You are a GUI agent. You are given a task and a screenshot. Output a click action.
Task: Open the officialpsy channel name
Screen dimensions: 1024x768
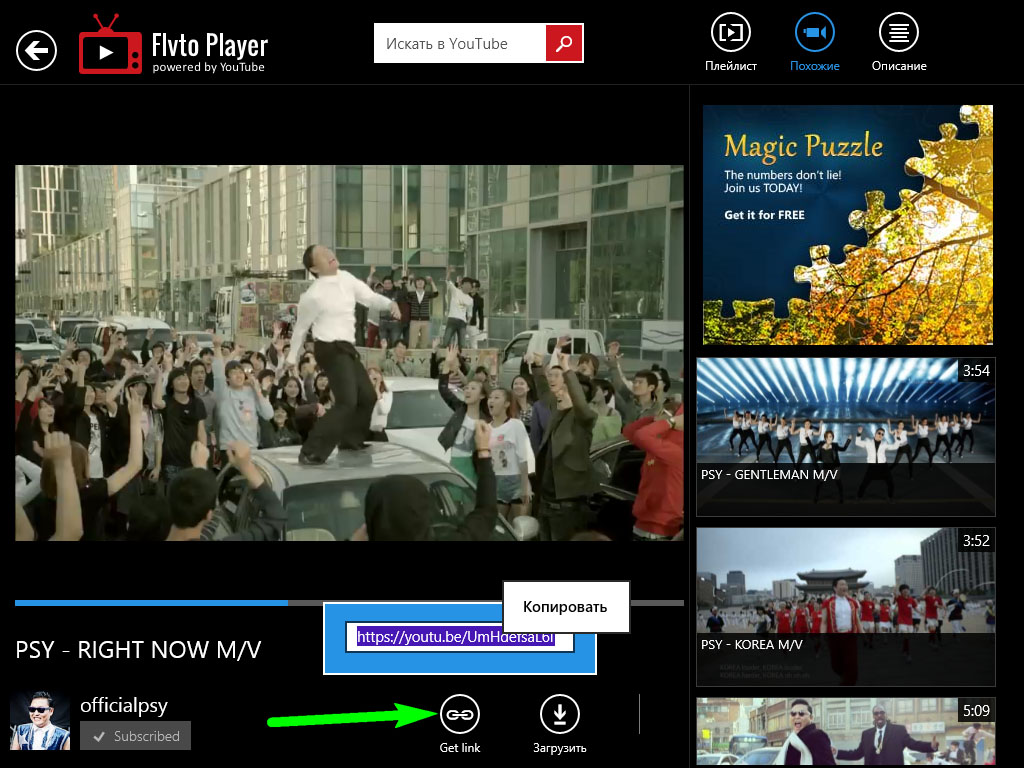click(124, 705)
